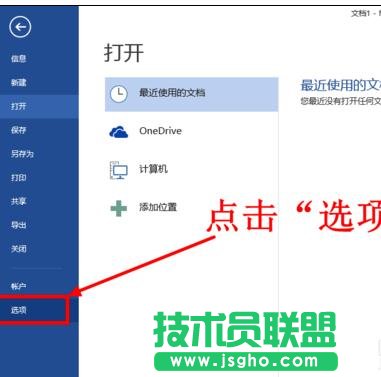Select 导出 in the sidebar
This screenshot has height=377, width=381.
pos(19,225)
